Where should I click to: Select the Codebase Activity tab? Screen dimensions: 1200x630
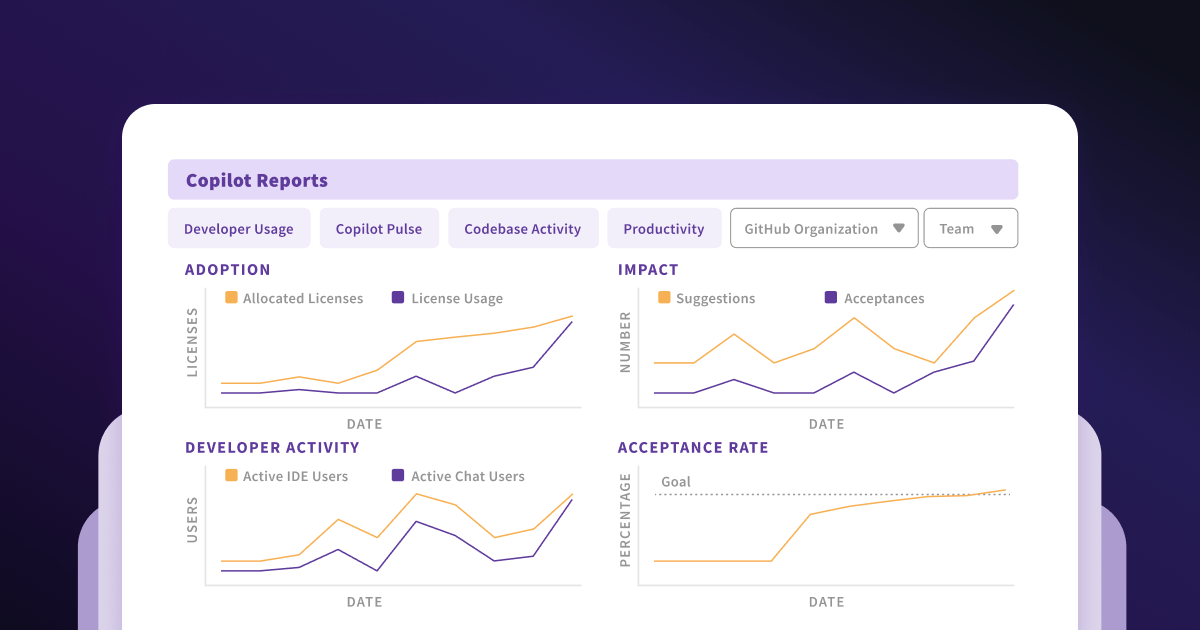point(523,228)
